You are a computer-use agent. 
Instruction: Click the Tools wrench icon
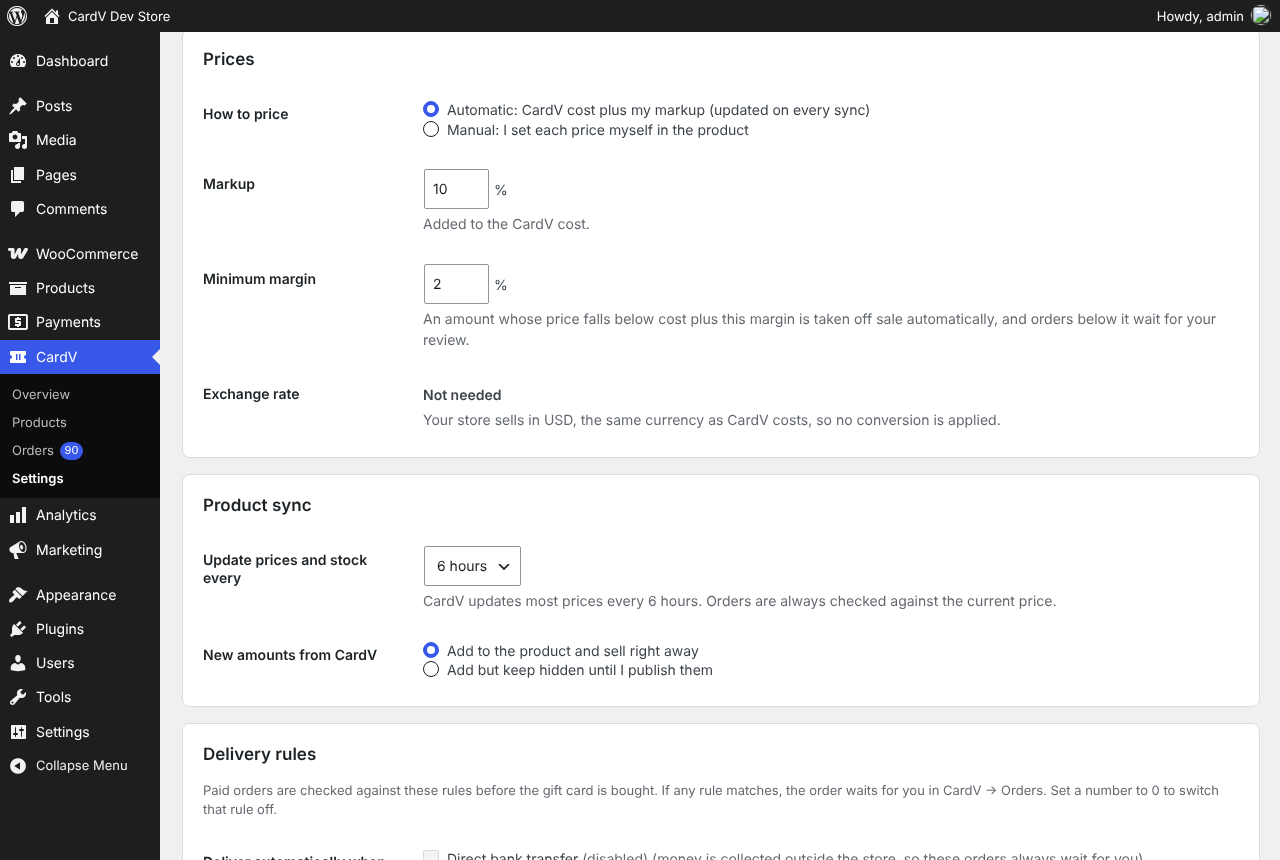point(18,697)
